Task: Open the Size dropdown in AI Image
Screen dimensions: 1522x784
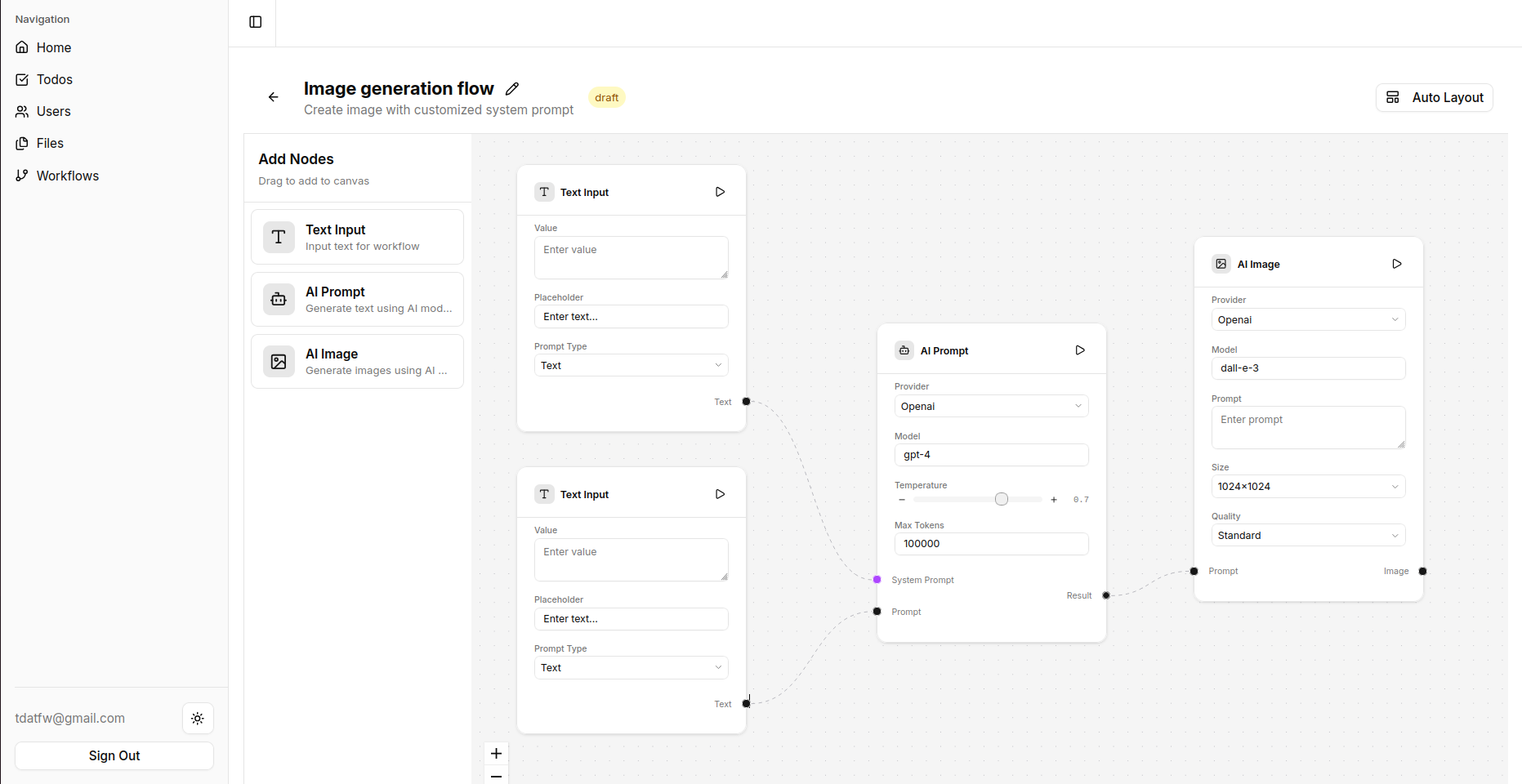Action: [x=1307, y=486]
